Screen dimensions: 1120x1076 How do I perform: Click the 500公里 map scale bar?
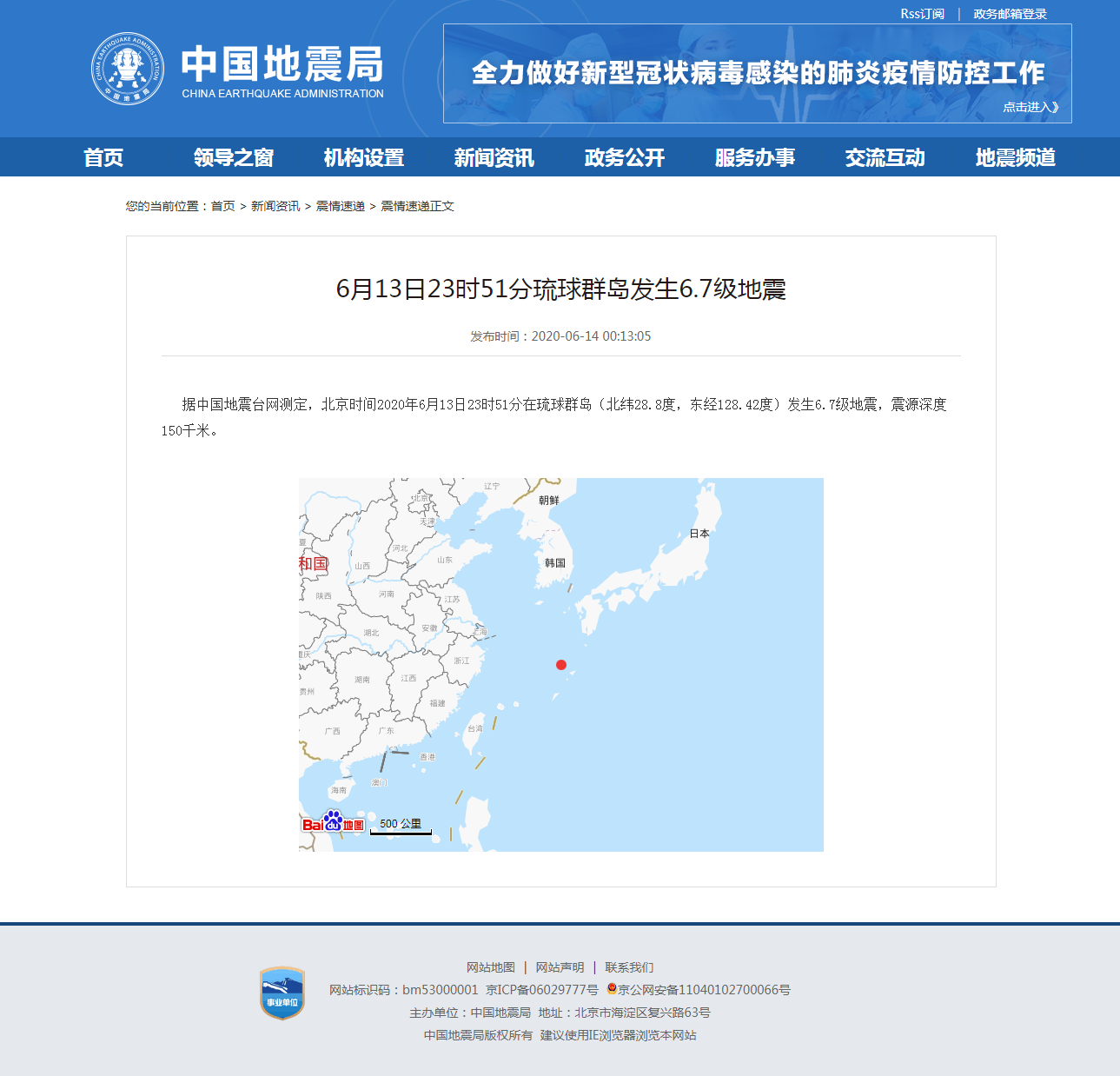tap(402, 825)
